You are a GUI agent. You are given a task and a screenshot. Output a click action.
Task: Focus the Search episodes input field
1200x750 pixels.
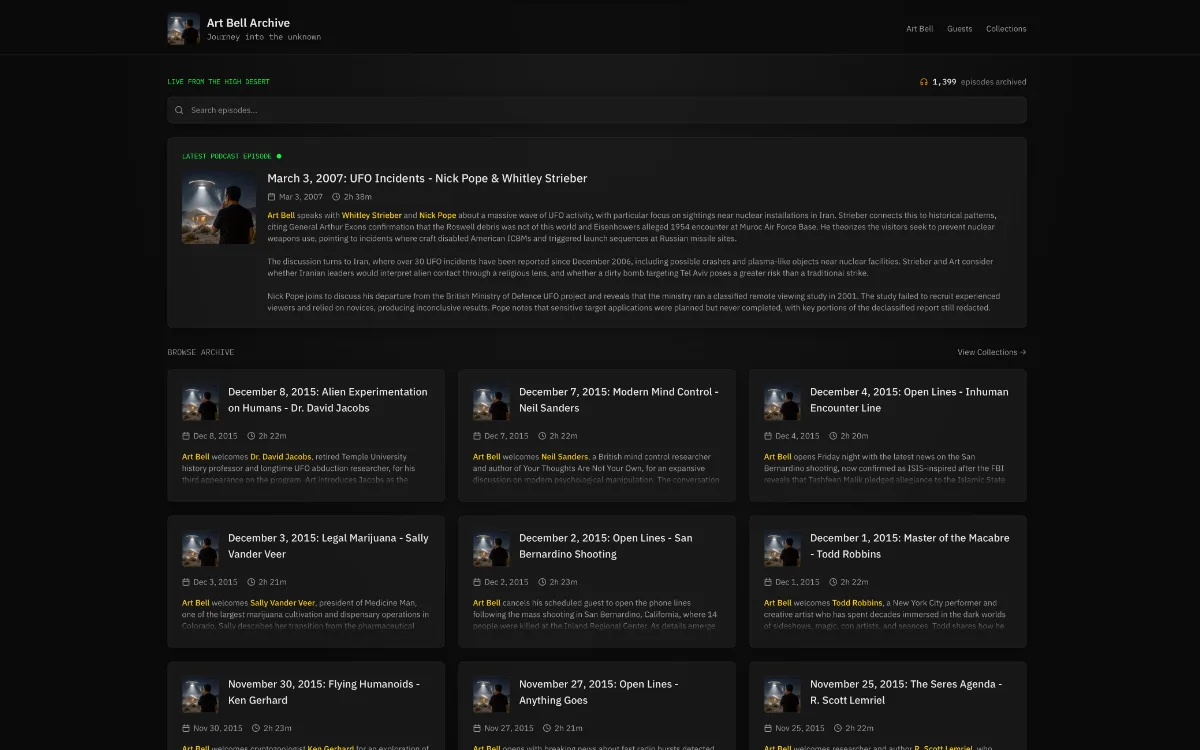click(600, 110)
